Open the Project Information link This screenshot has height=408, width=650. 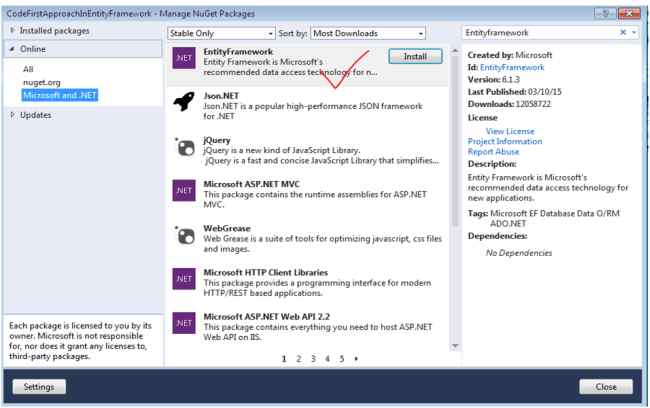[x=505, y=141]
